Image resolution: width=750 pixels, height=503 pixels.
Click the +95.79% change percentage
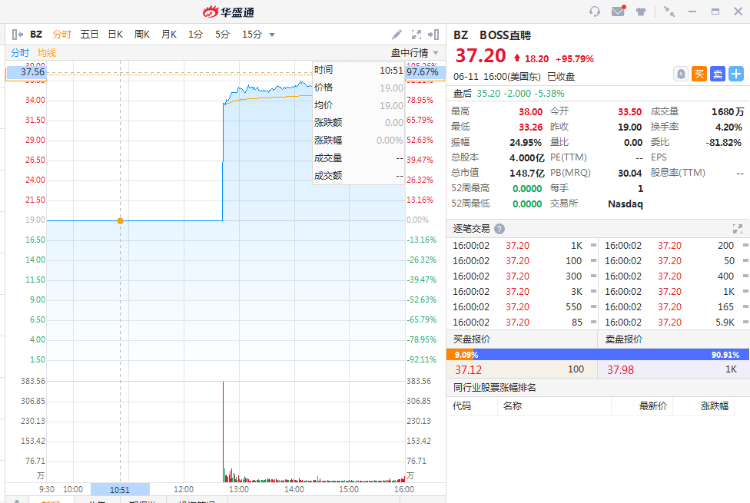(574, 59)
